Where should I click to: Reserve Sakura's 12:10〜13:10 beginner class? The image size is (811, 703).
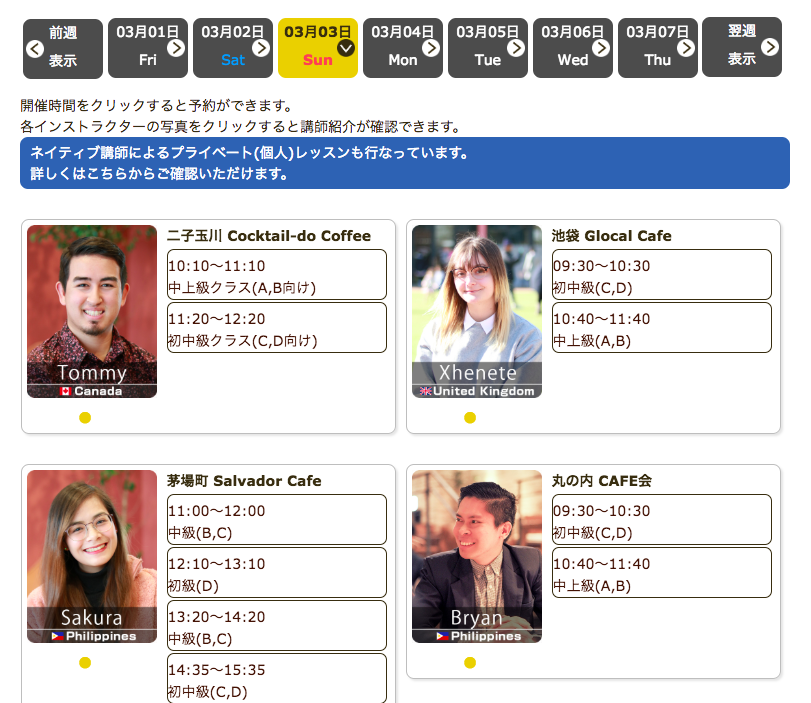click(x=276, y=574)
